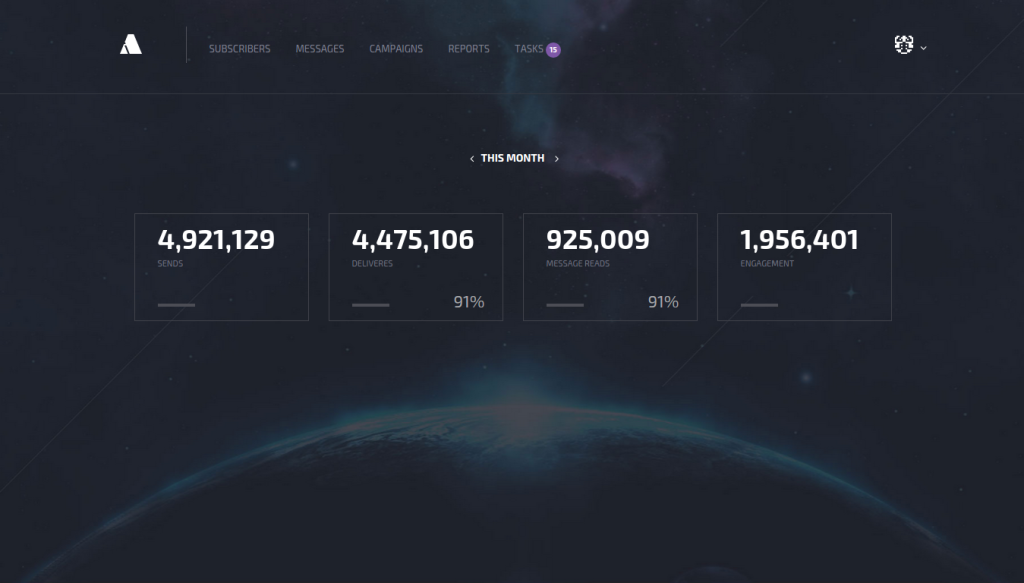Open the Message Reads card with 925,009
This screenshot has height=583, width=1024.
[610, 266]
